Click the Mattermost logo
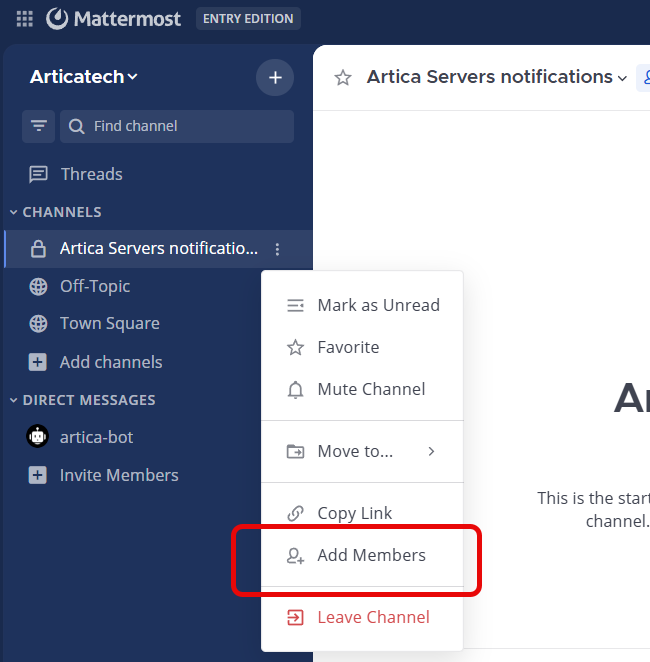Viewport: 650px width, 662px height. coord(113,19)
